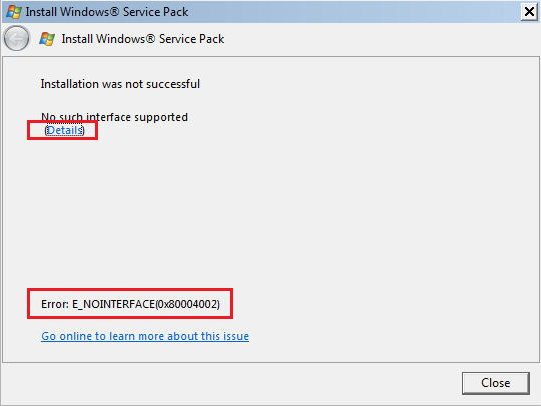Screen dimensions: 541x406
Task: Click the Close button
Action: tap(495, 383)
